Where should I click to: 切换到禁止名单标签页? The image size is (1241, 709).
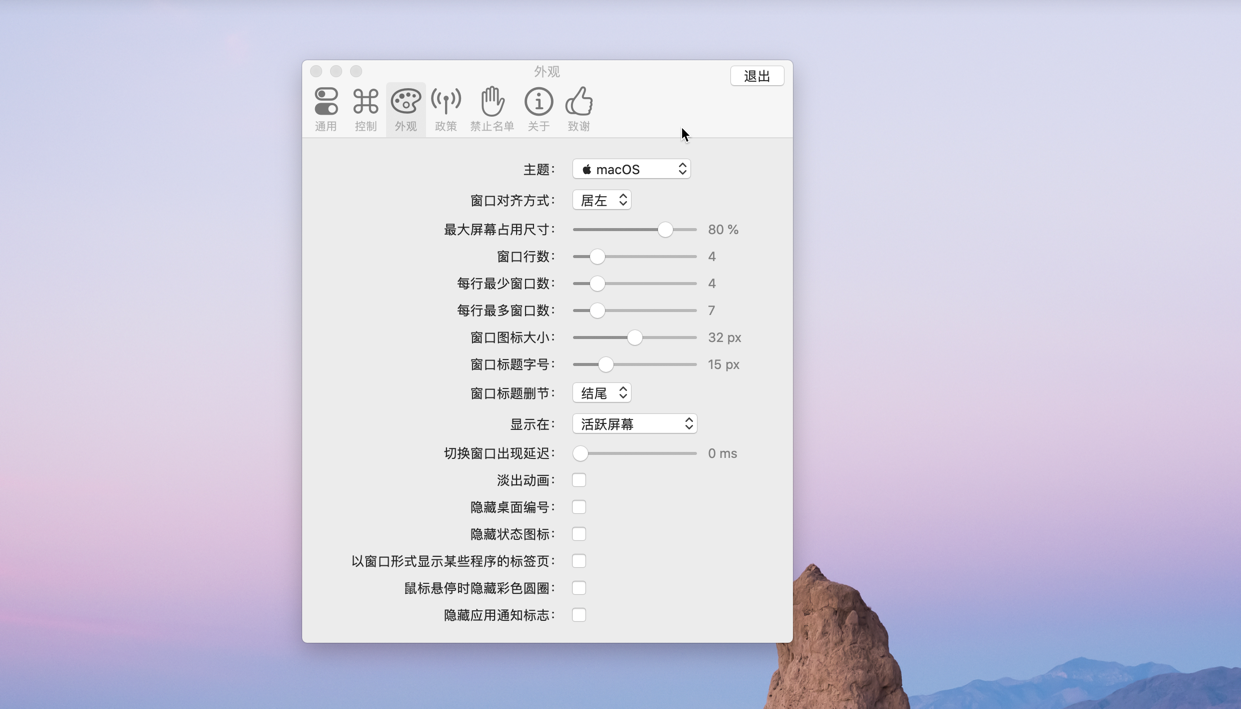pyautogui.click(x=491, y=108)
